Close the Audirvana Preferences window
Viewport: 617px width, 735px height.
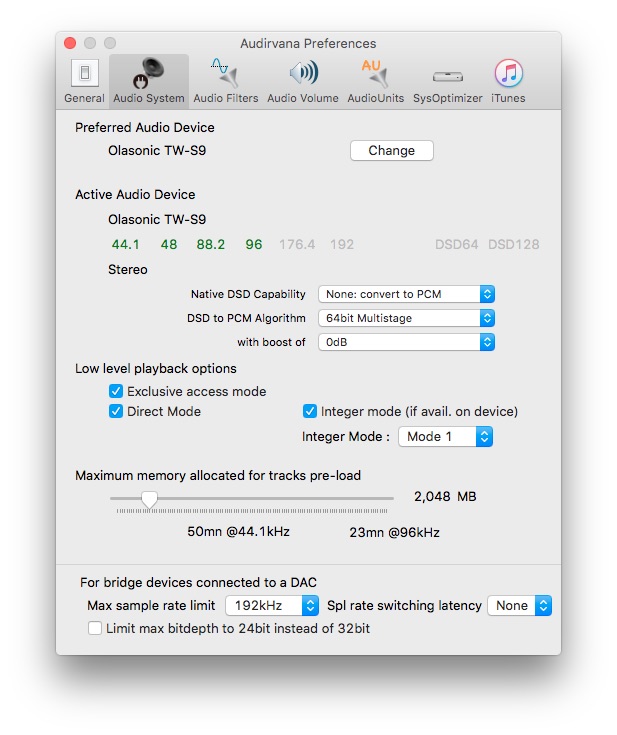pos(70,43)
